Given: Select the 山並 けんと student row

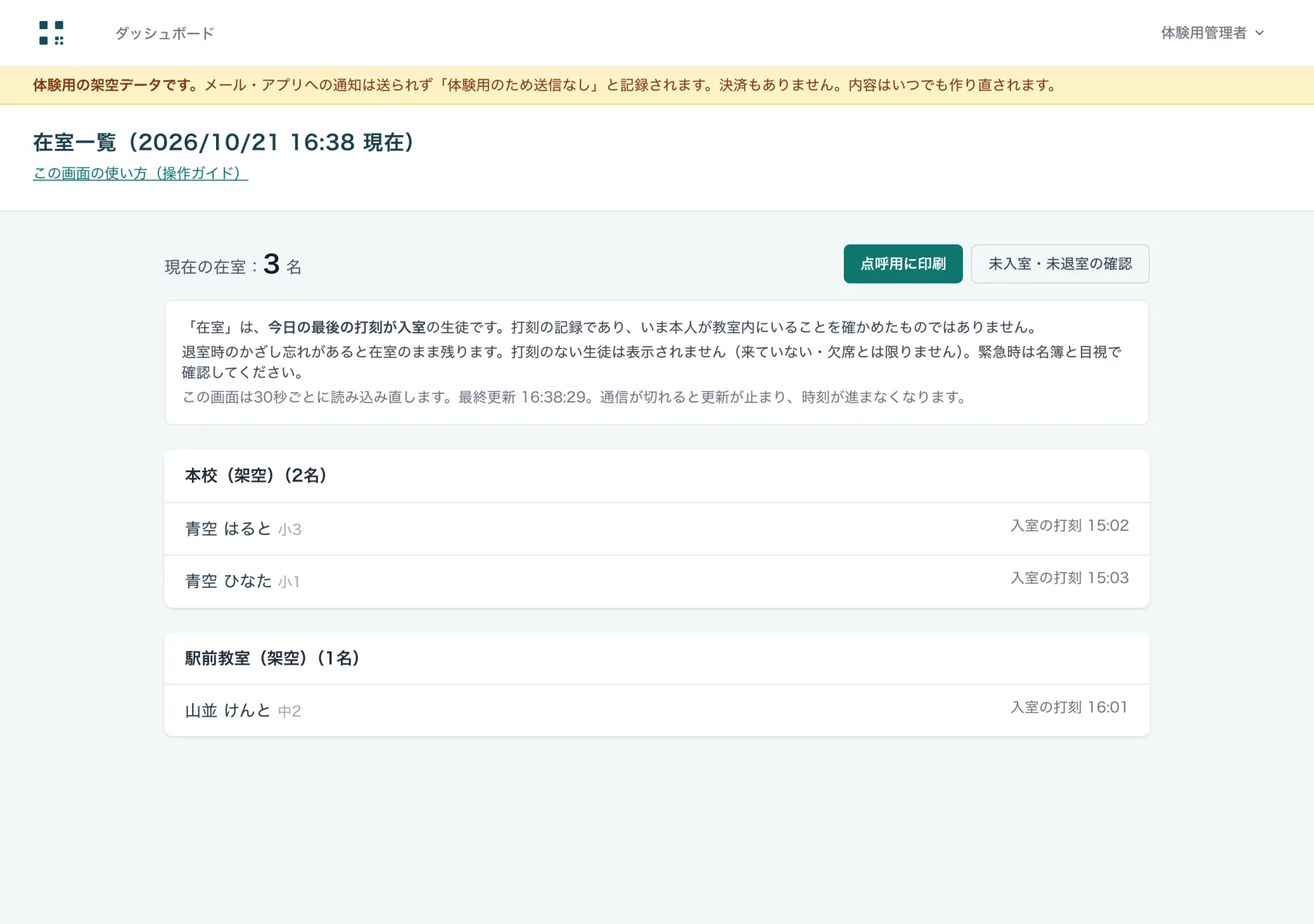Looking at the screenshot, I should click(657, 710).
